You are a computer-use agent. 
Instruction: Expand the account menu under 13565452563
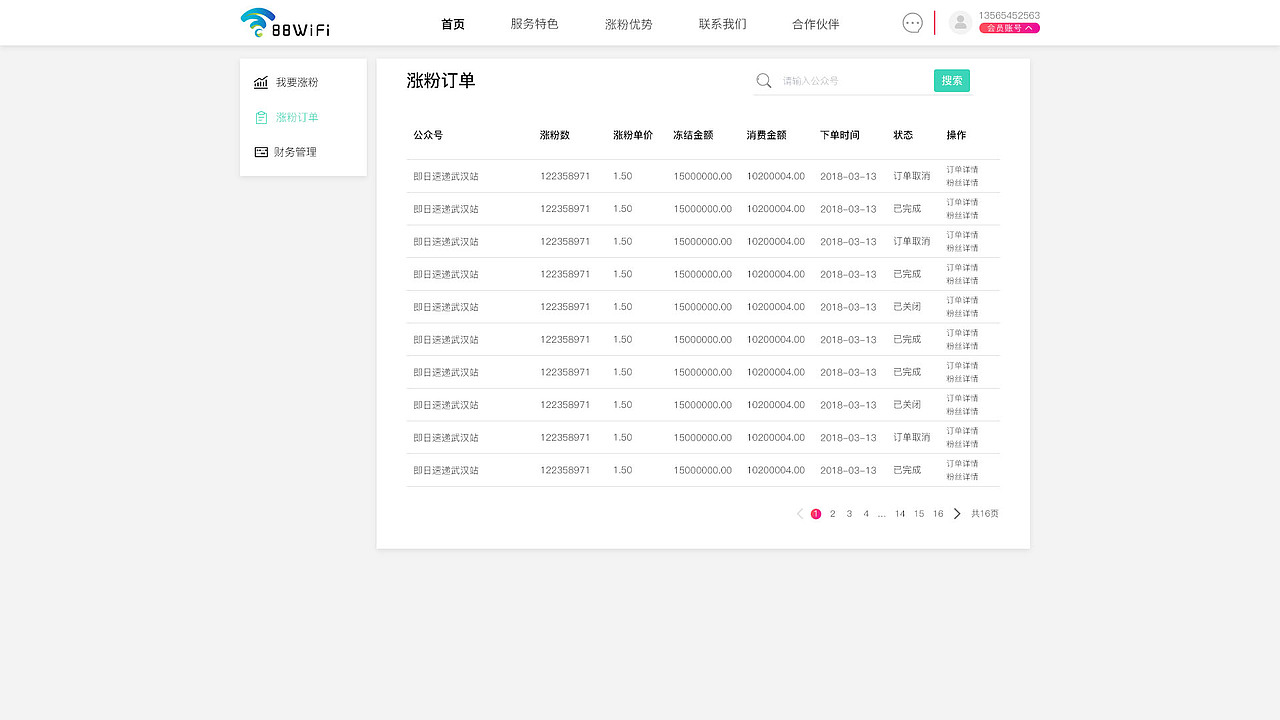coord(1008,27)
